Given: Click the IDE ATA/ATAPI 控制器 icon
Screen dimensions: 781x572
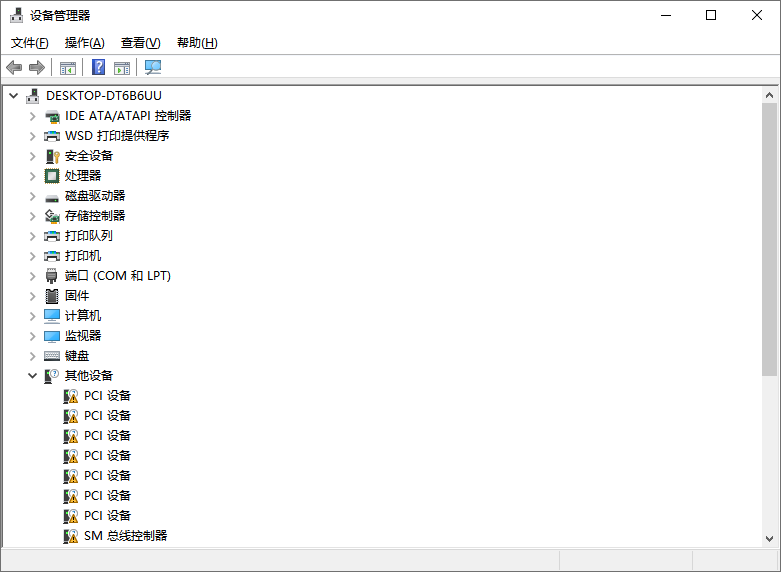Looking at the screenshot, I should (x=52, y=117).
